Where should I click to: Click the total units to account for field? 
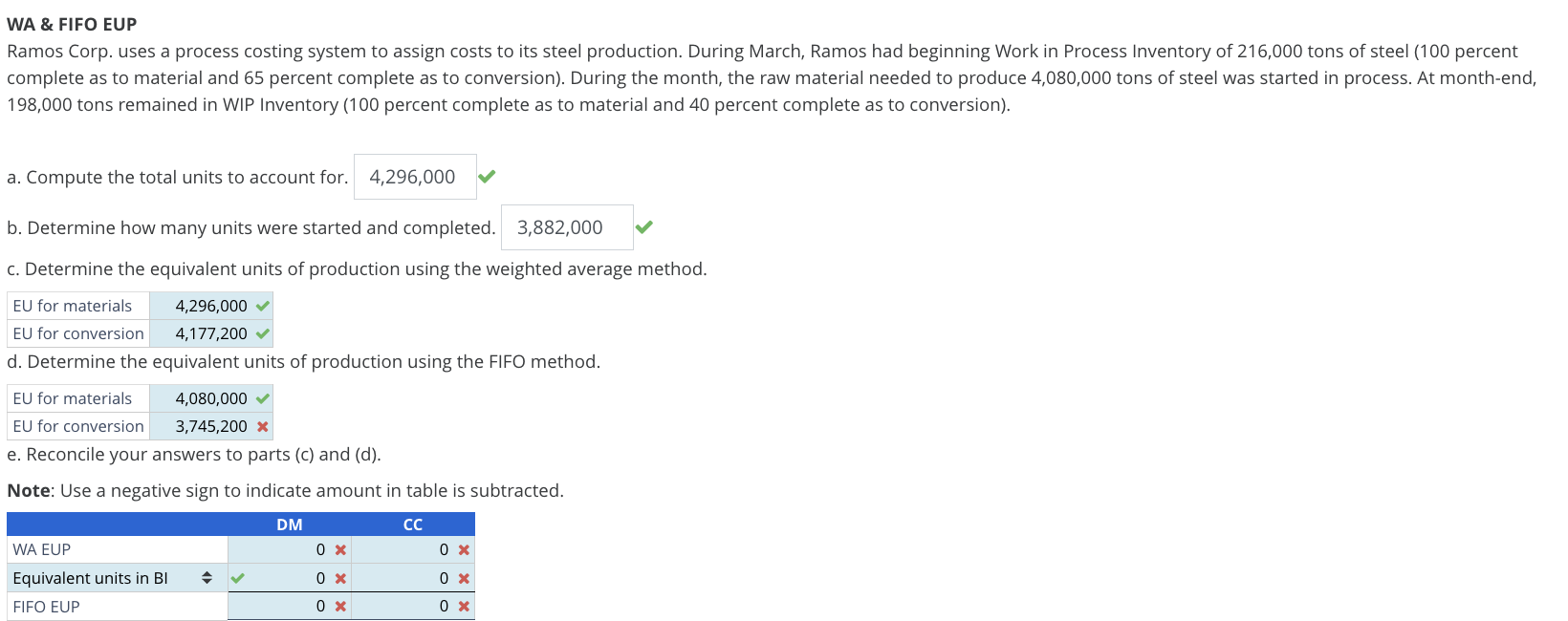point(415,177)
